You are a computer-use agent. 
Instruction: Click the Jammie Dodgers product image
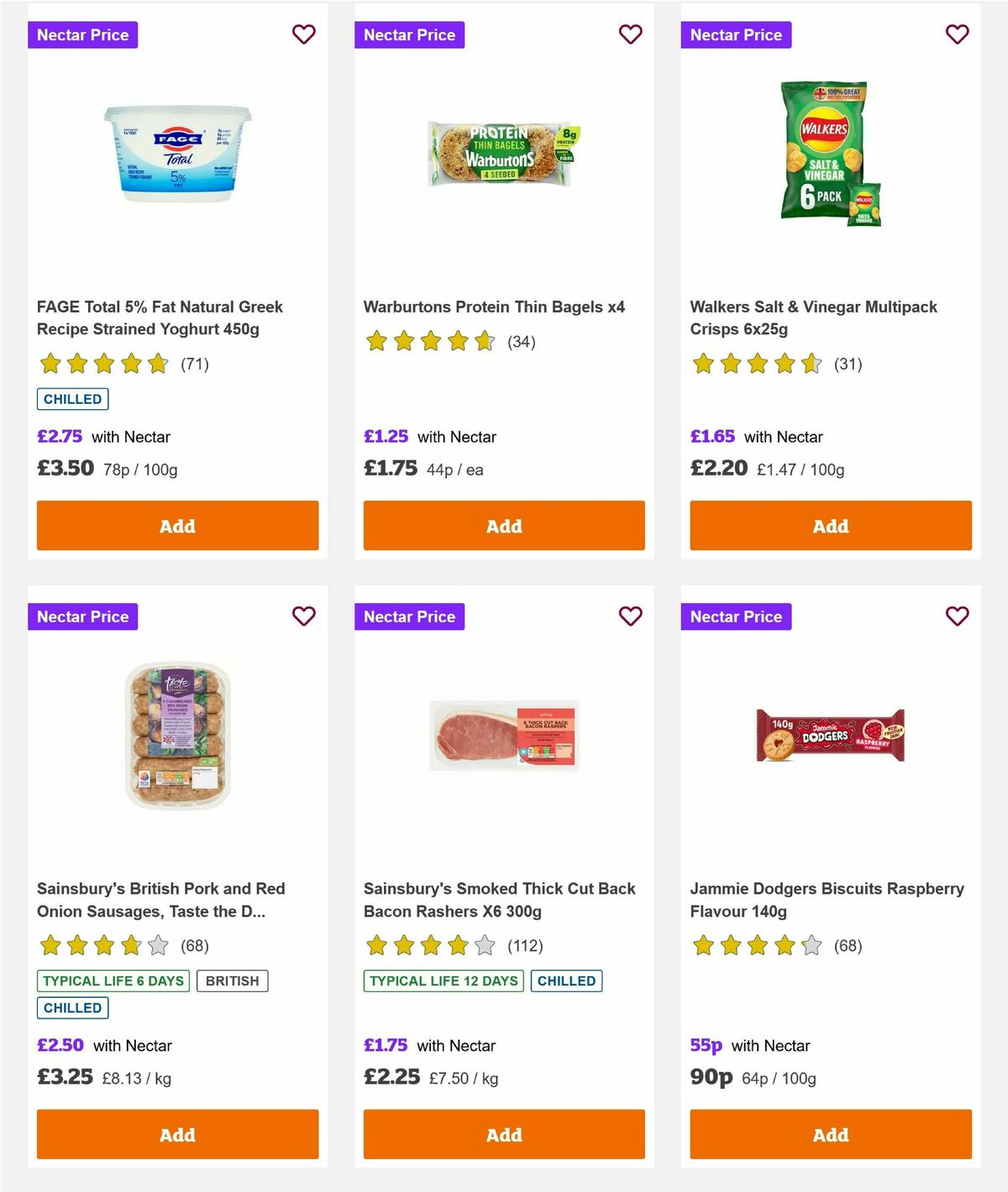pyautogui.click(x=830, y=735)
